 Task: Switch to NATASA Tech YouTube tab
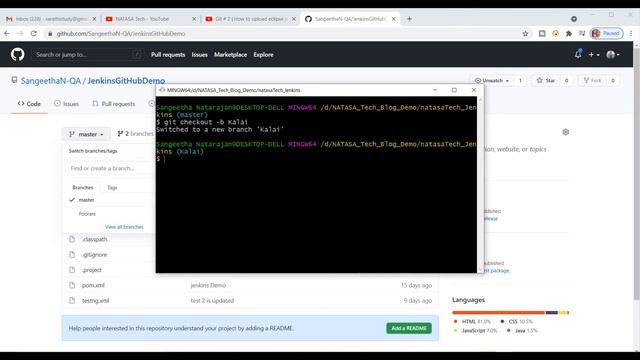[149, 19]
